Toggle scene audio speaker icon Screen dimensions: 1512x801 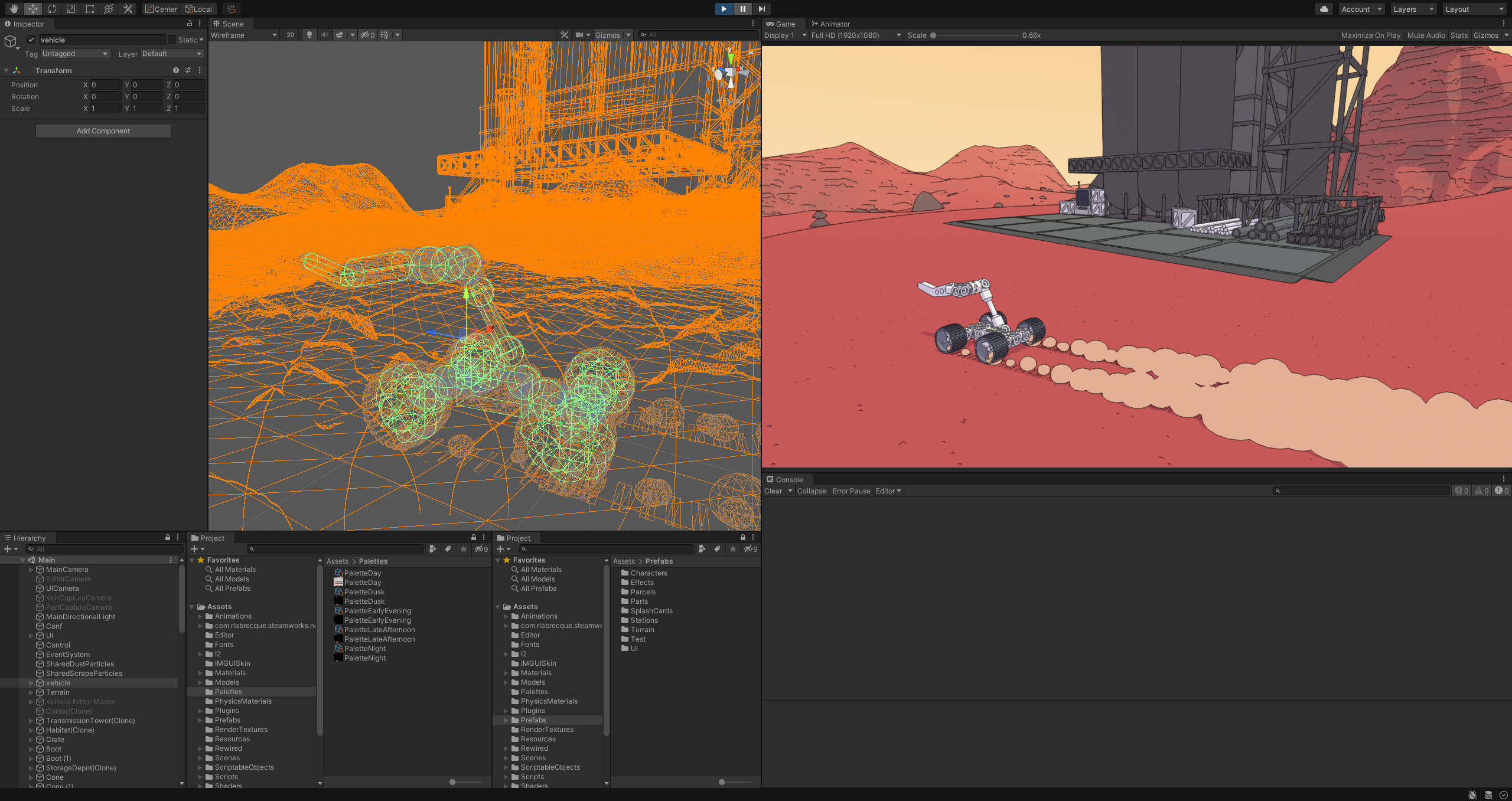pyautogui.click(x=324, y=35)
